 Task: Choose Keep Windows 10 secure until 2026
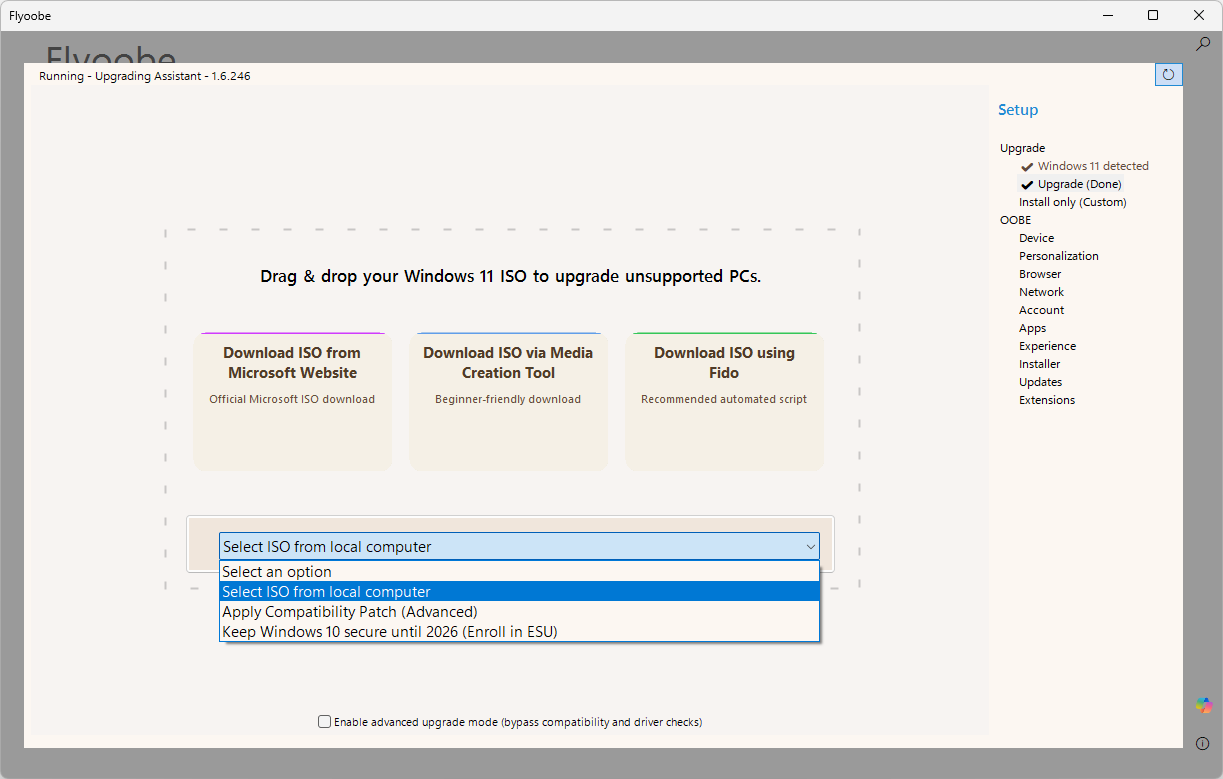(x=519, y=632)
